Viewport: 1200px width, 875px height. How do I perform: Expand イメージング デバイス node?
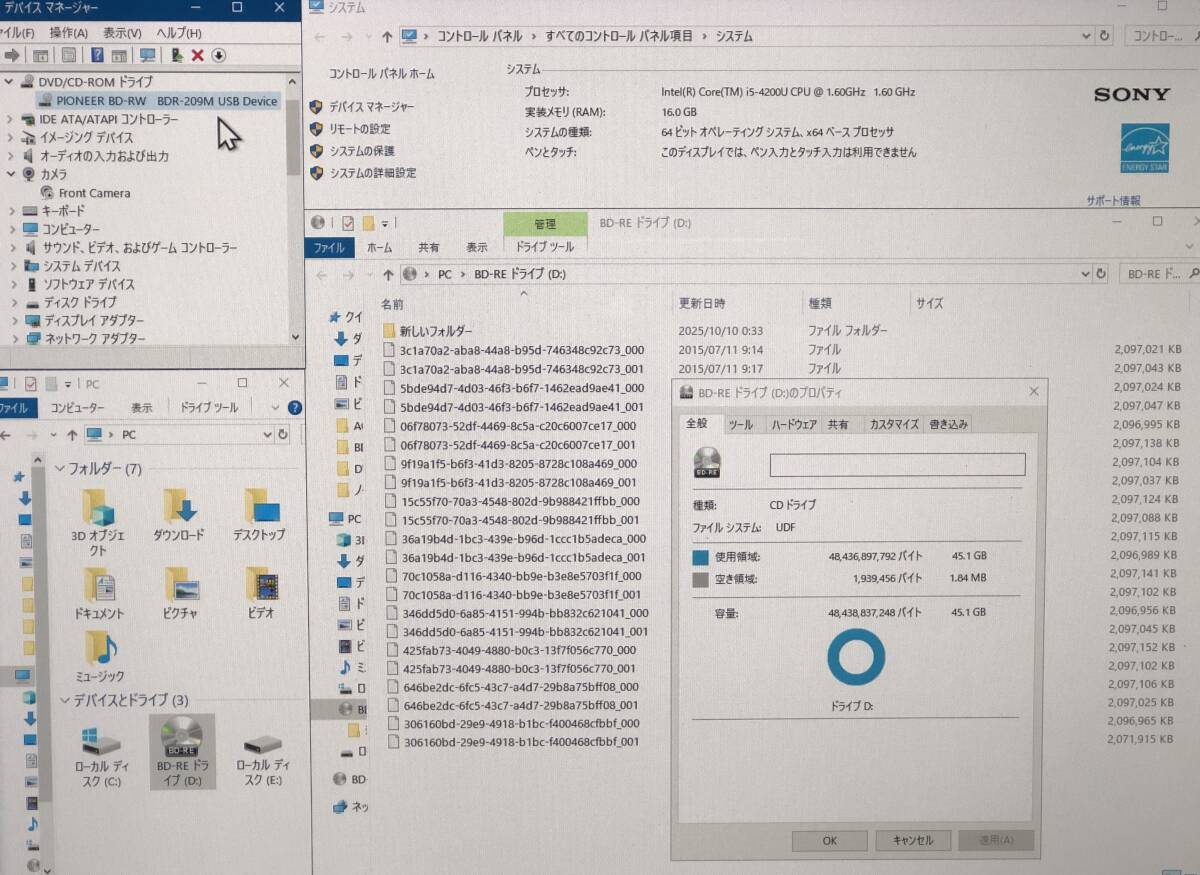point(10,138)
